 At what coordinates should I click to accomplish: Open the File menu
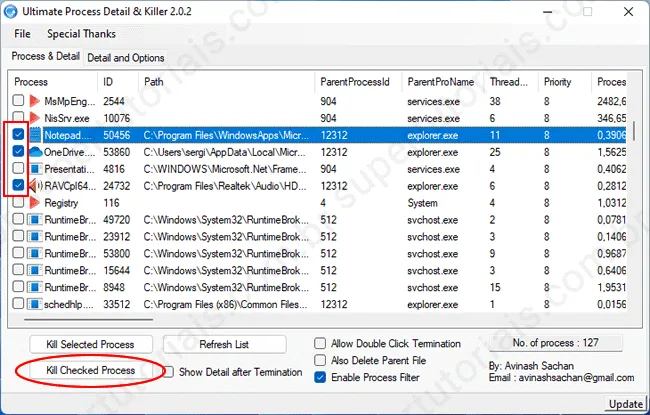coord(22,34)
